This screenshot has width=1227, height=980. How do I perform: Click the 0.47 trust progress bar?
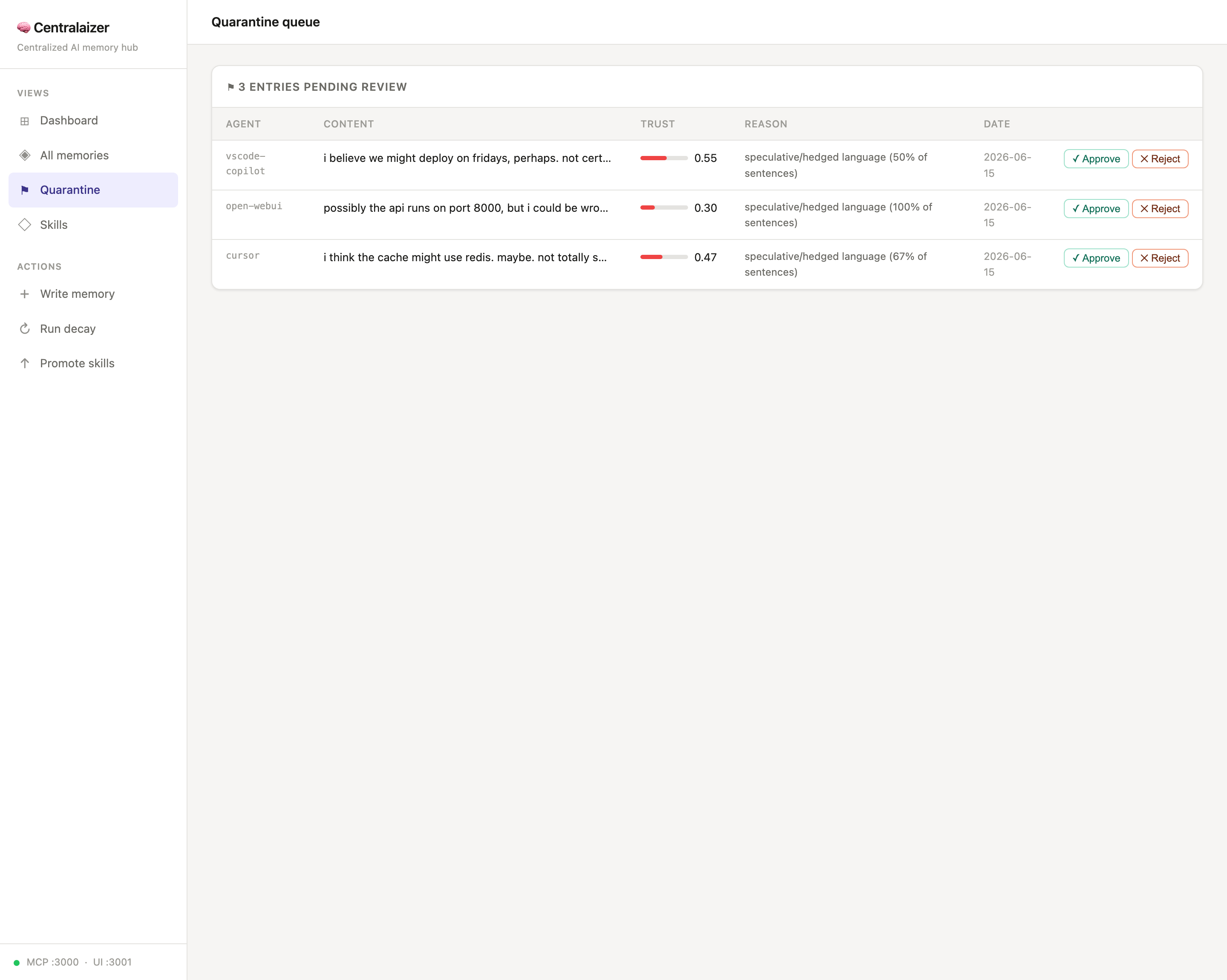click(664, 257)
